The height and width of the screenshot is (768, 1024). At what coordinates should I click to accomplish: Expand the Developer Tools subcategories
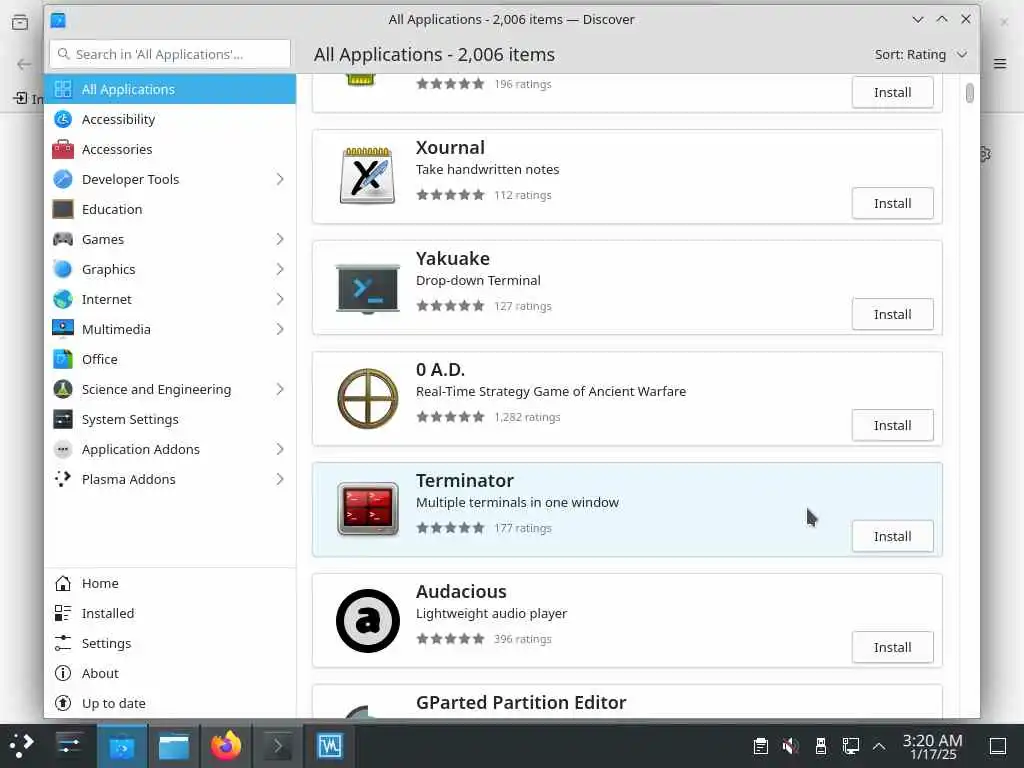tap(280, 179)
